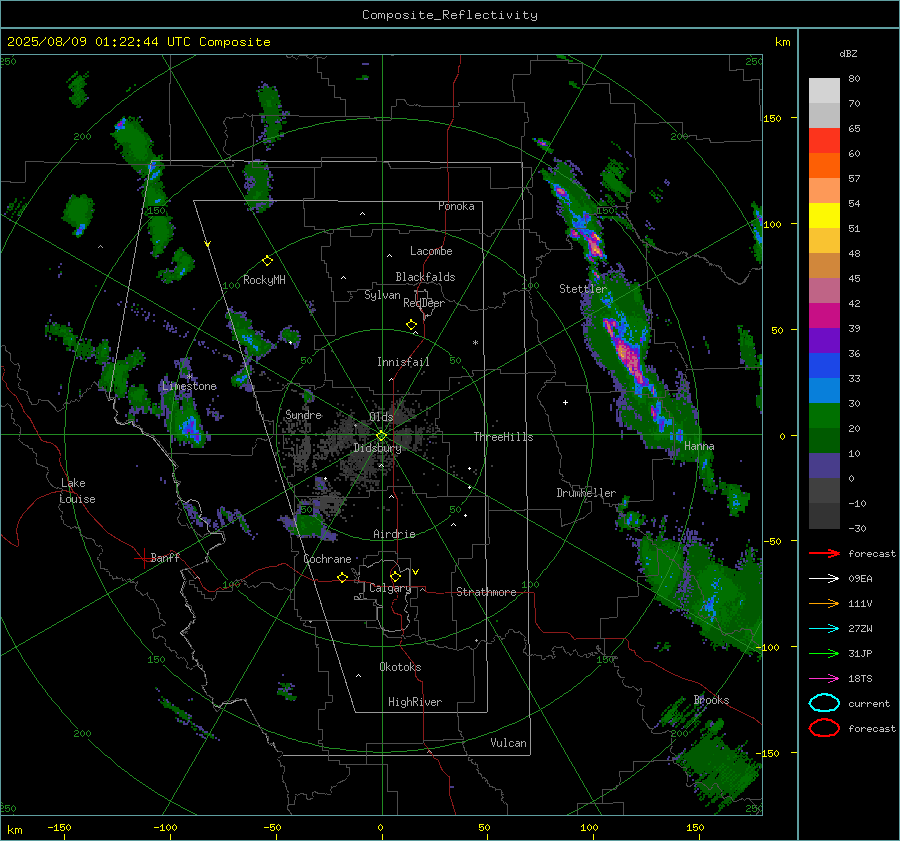The image size is (900, 841).
Task: Click the orange 111V arrow legend icon
Action: pyautogui.click(x=824, y=603)
